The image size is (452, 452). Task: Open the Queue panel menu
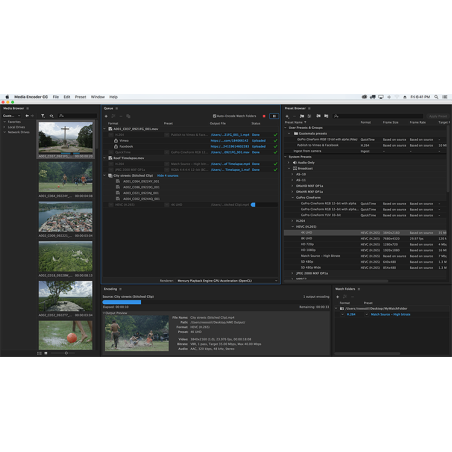[117, 109]
